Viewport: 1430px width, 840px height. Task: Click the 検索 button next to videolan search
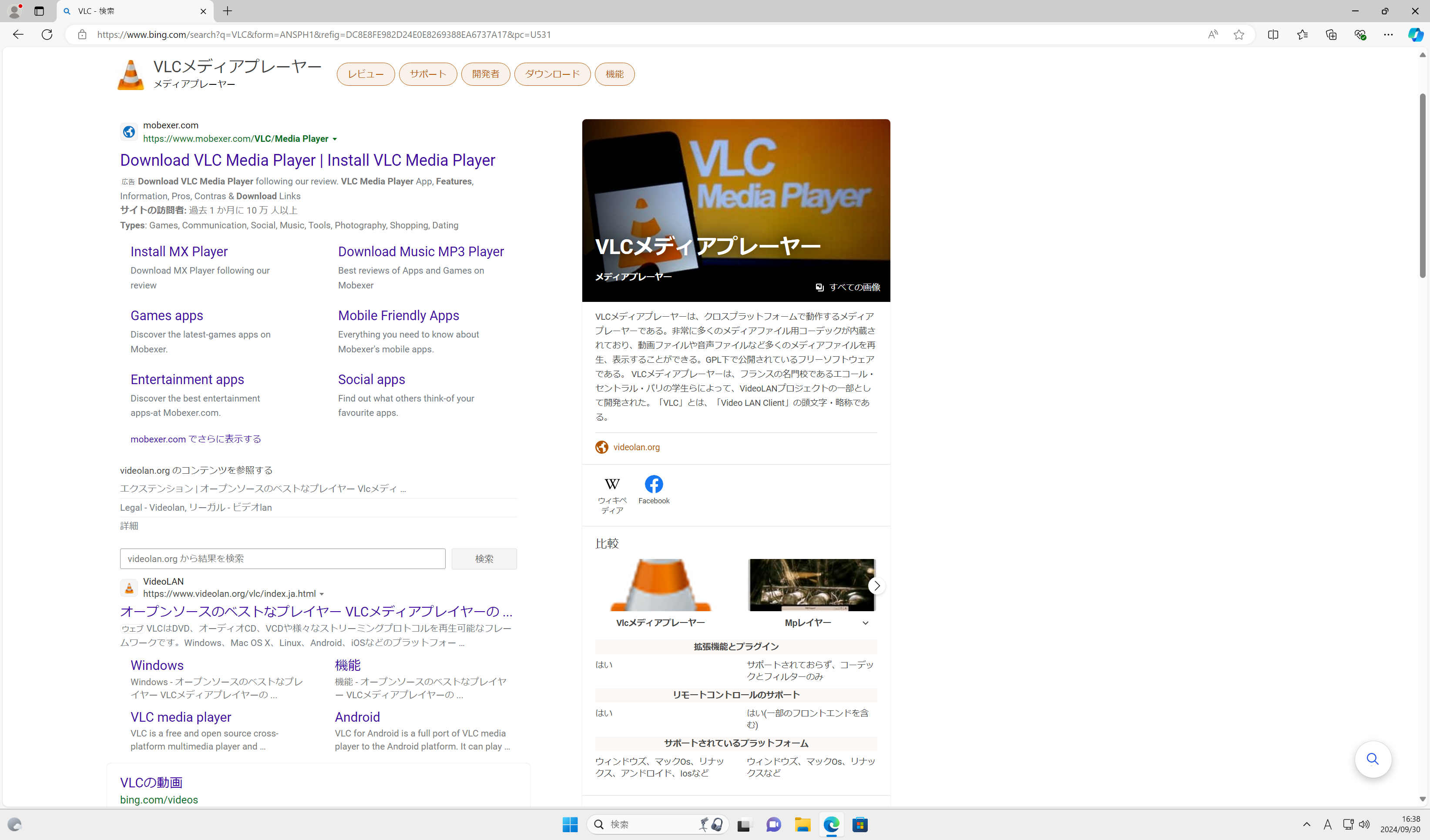click(483, 559)
